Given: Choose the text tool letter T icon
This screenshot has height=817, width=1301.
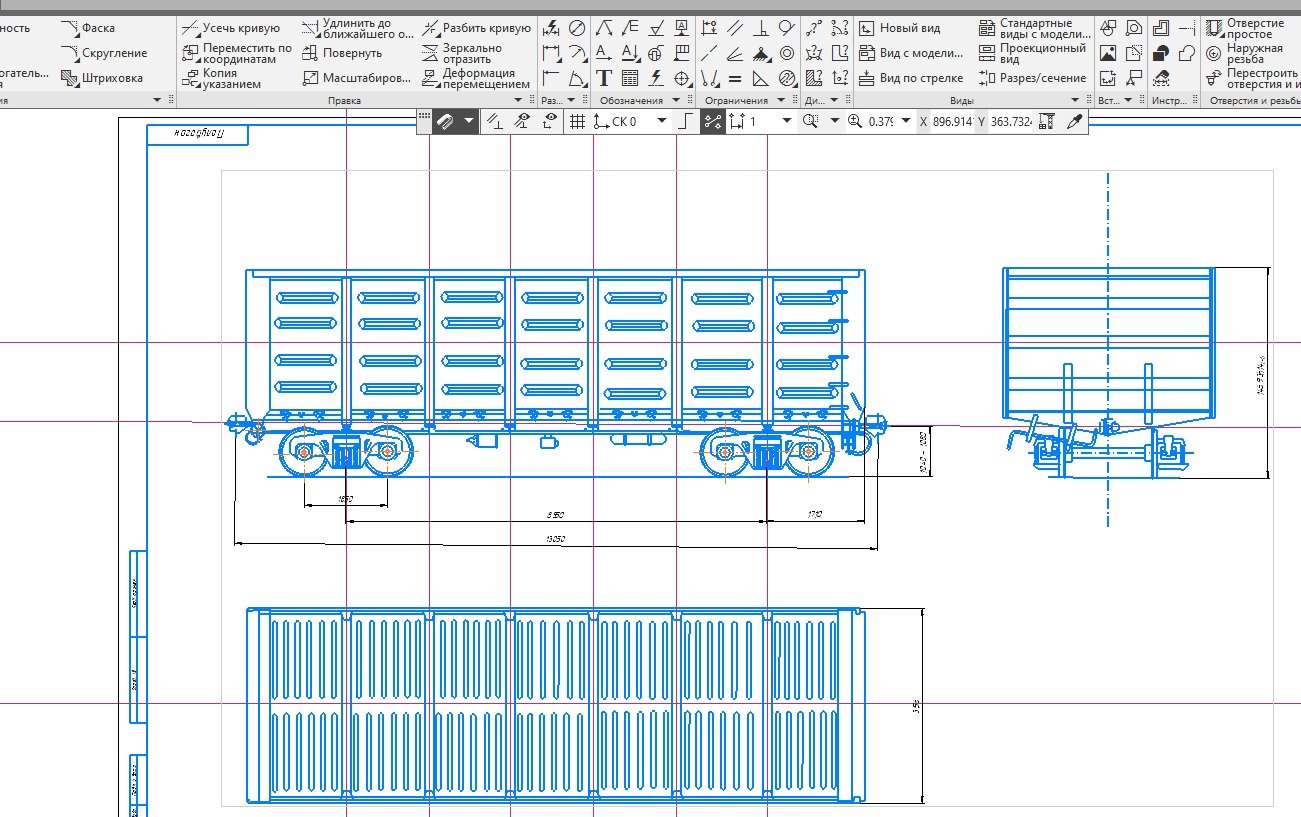Looking at the screenshot, I should coord(604,78).
